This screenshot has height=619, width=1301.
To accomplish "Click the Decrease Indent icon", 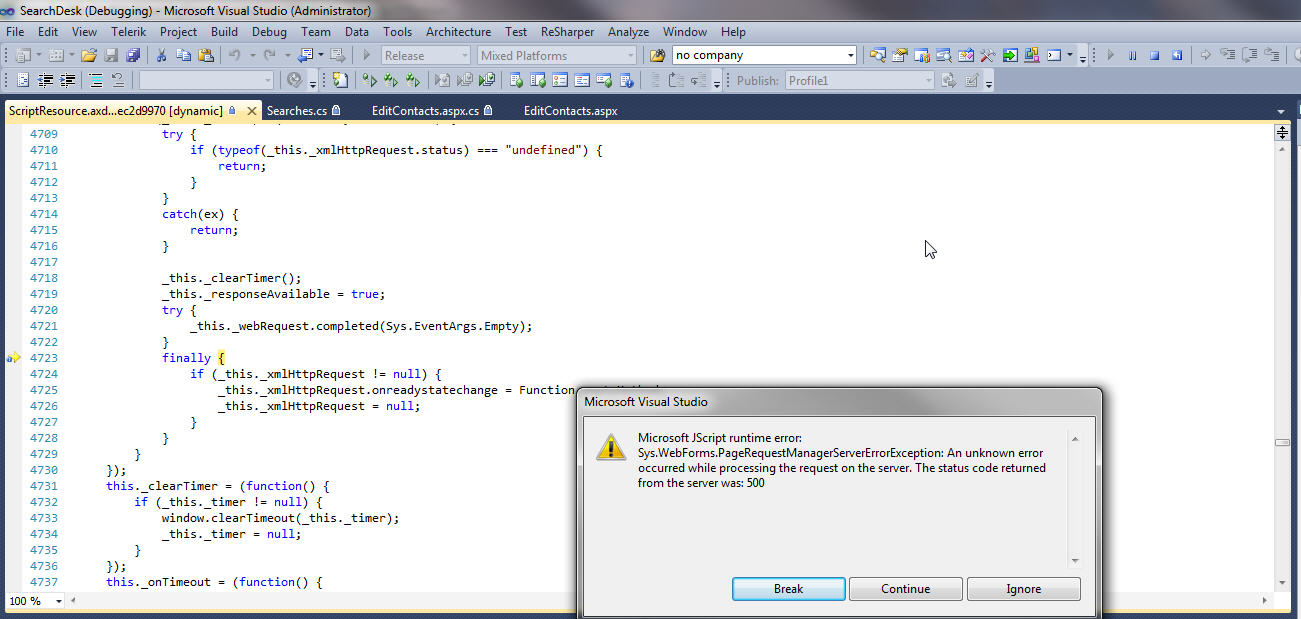I will [45, 80].
